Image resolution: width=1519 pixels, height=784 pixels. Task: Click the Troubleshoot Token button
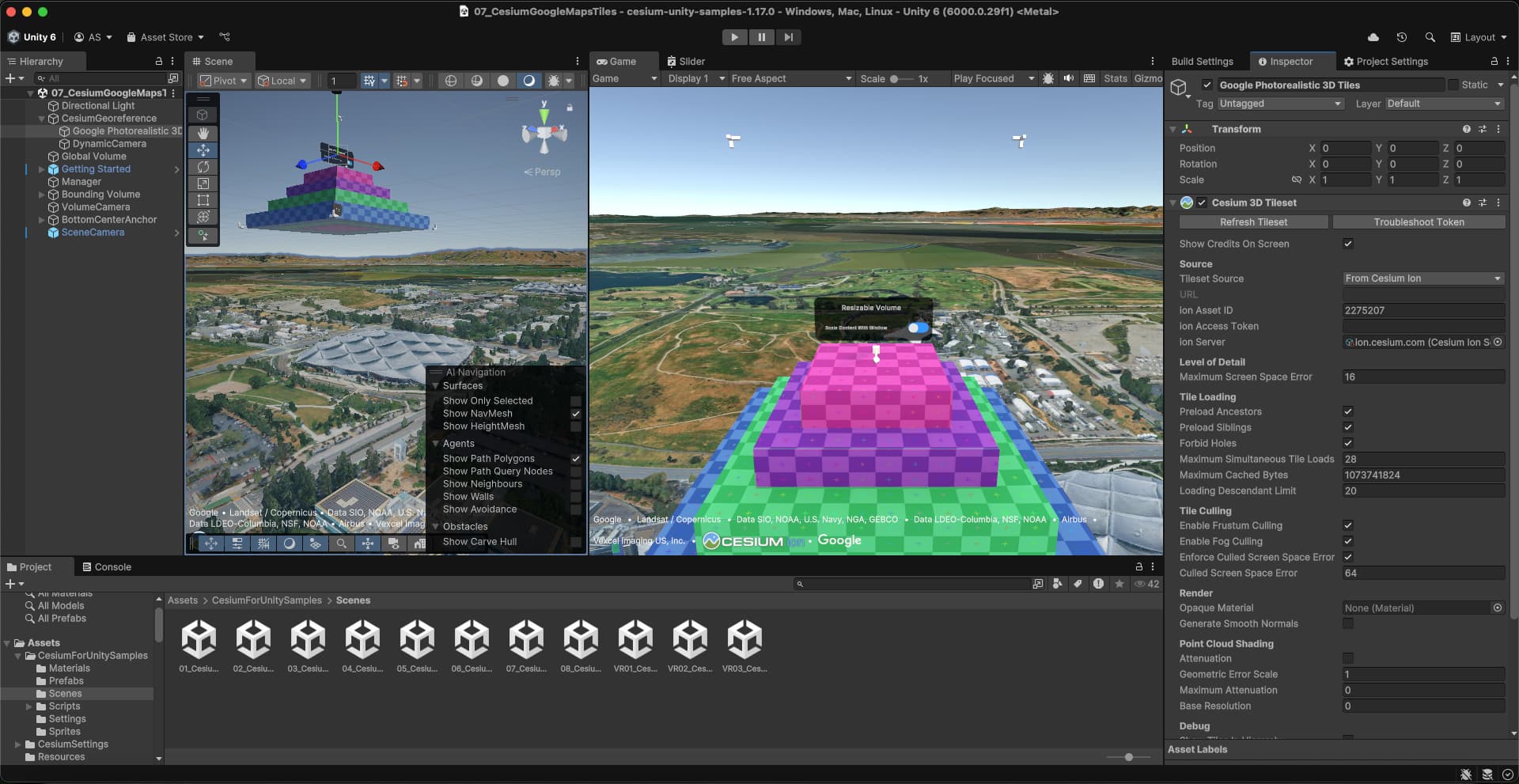click(1419, 222)
